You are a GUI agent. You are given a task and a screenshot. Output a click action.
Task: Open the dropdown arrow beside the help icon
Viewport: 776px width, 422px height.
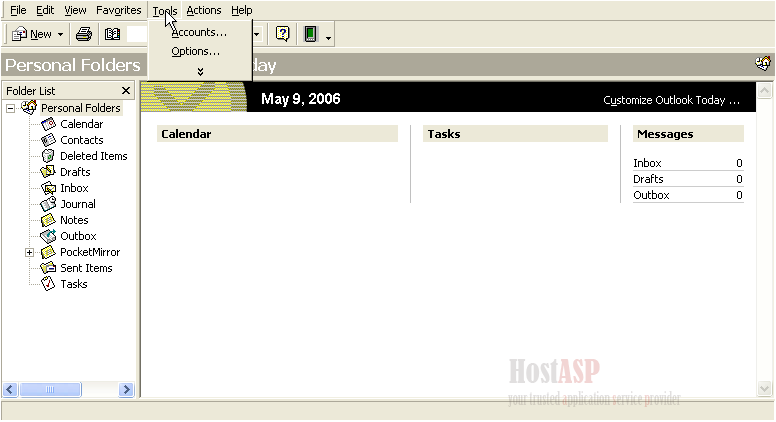(x=256, y=34)
